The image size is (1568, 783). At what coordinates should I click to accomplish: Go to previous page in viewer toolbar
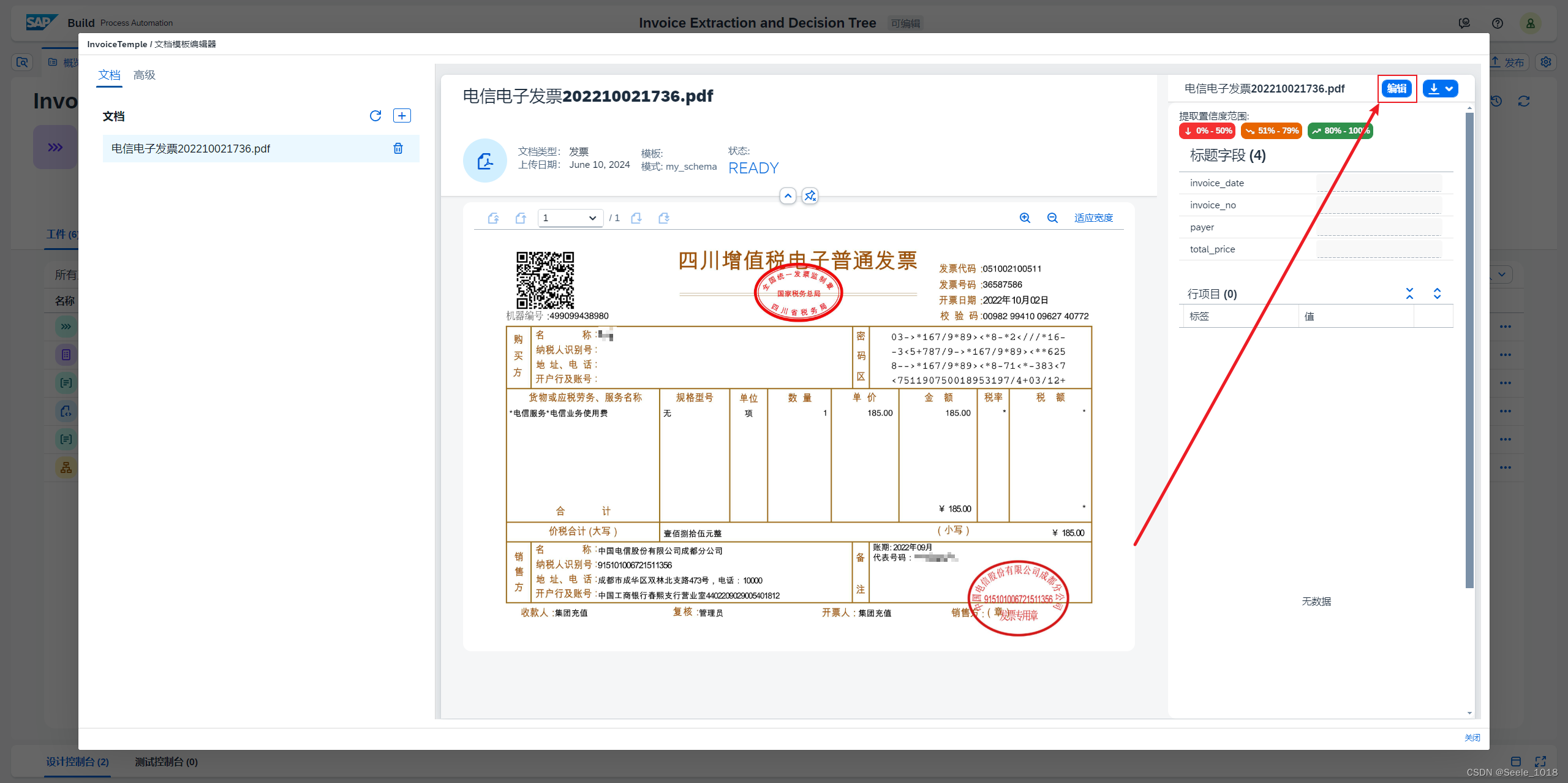(x=521, y=218)
